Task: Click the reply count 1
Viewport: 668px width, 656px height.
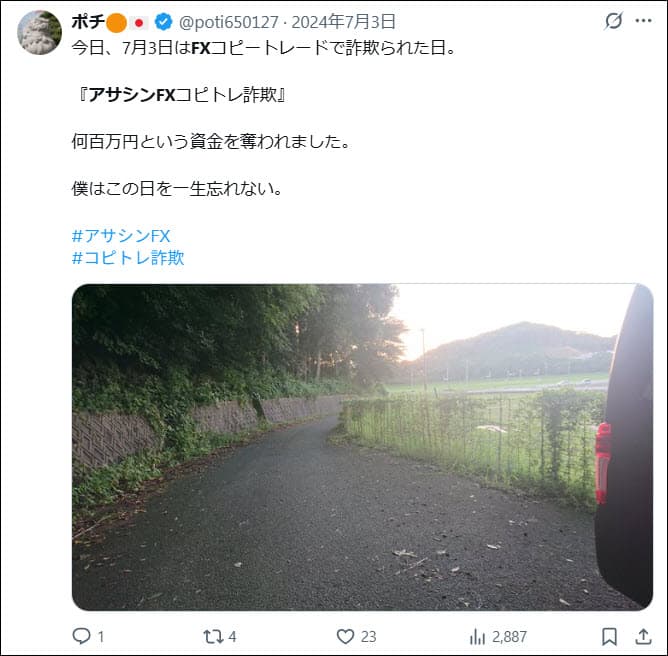Action: pos(101,637)
